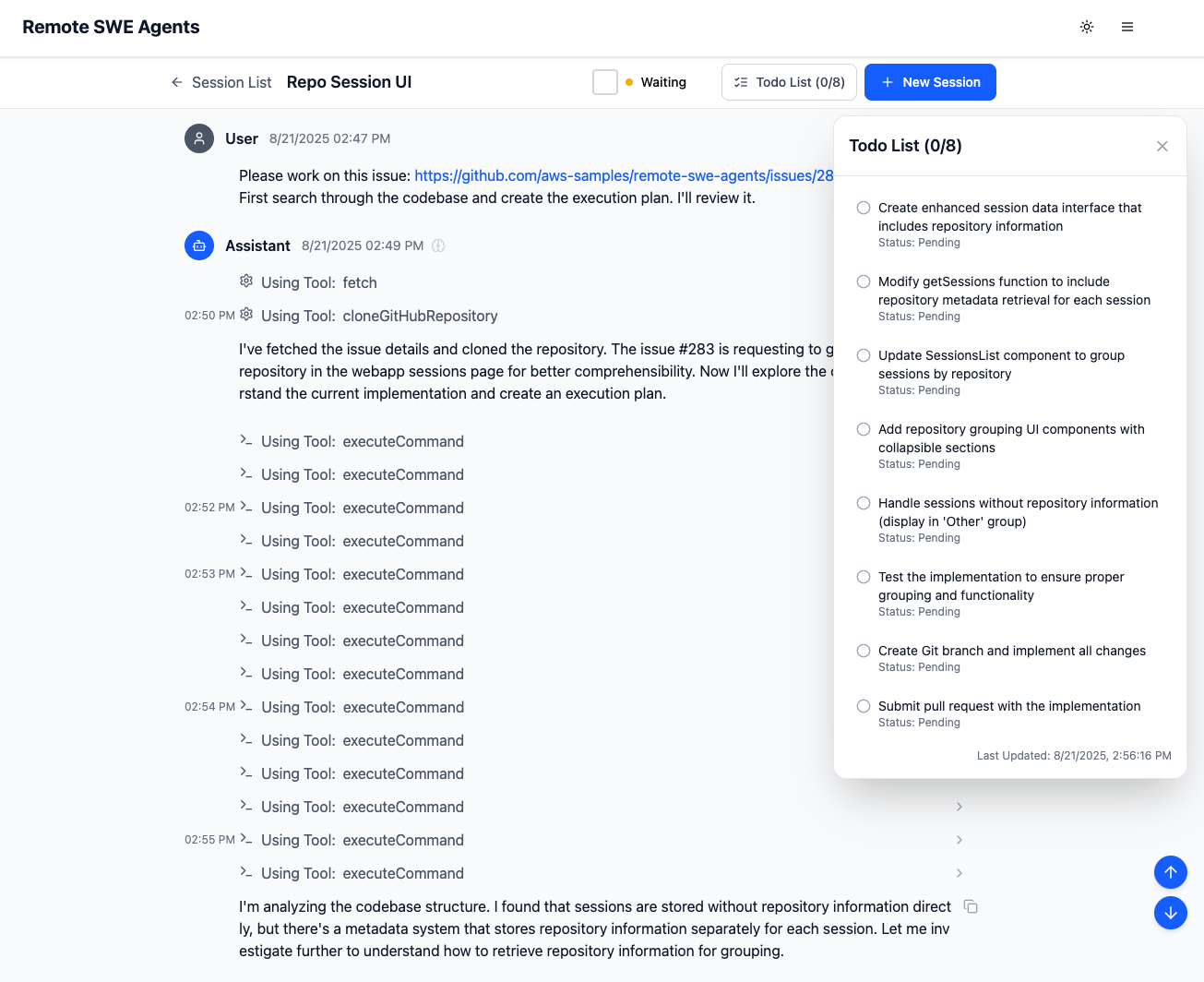
Task: Expand the 02:55 PM executeCommand details
Action: 959,840
